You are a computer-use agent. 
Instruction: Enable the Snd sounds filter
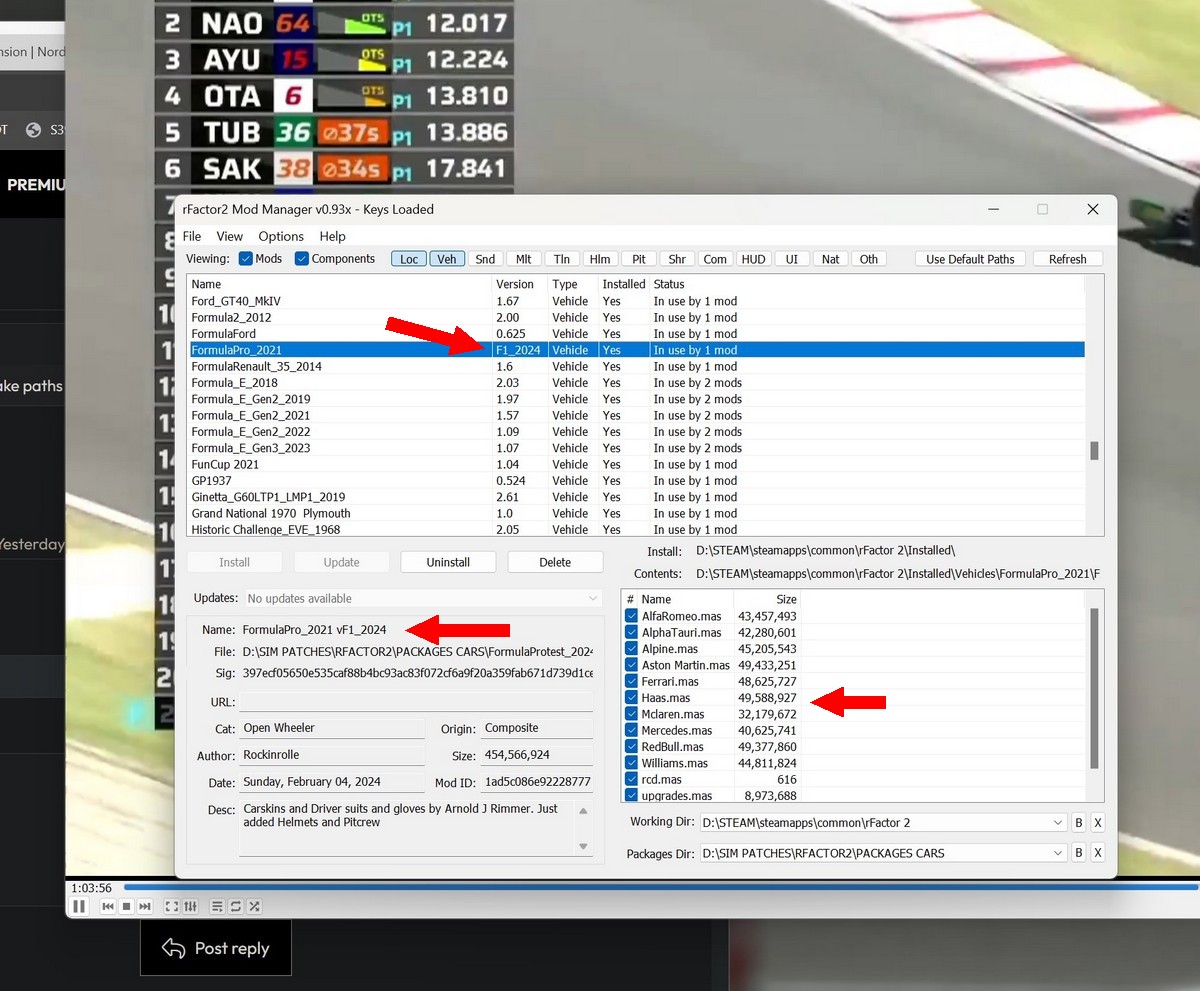[485, 259]
